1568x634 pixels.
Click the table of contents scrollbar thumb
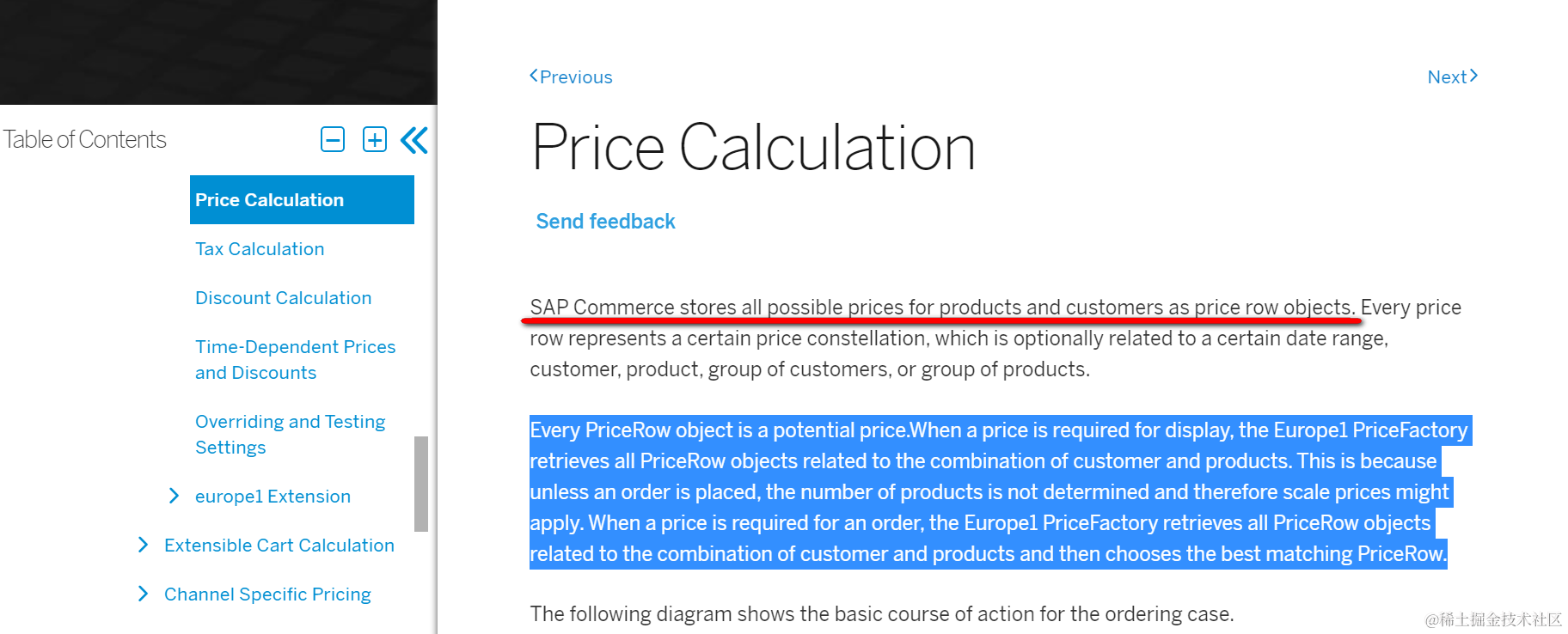point(420,483)
